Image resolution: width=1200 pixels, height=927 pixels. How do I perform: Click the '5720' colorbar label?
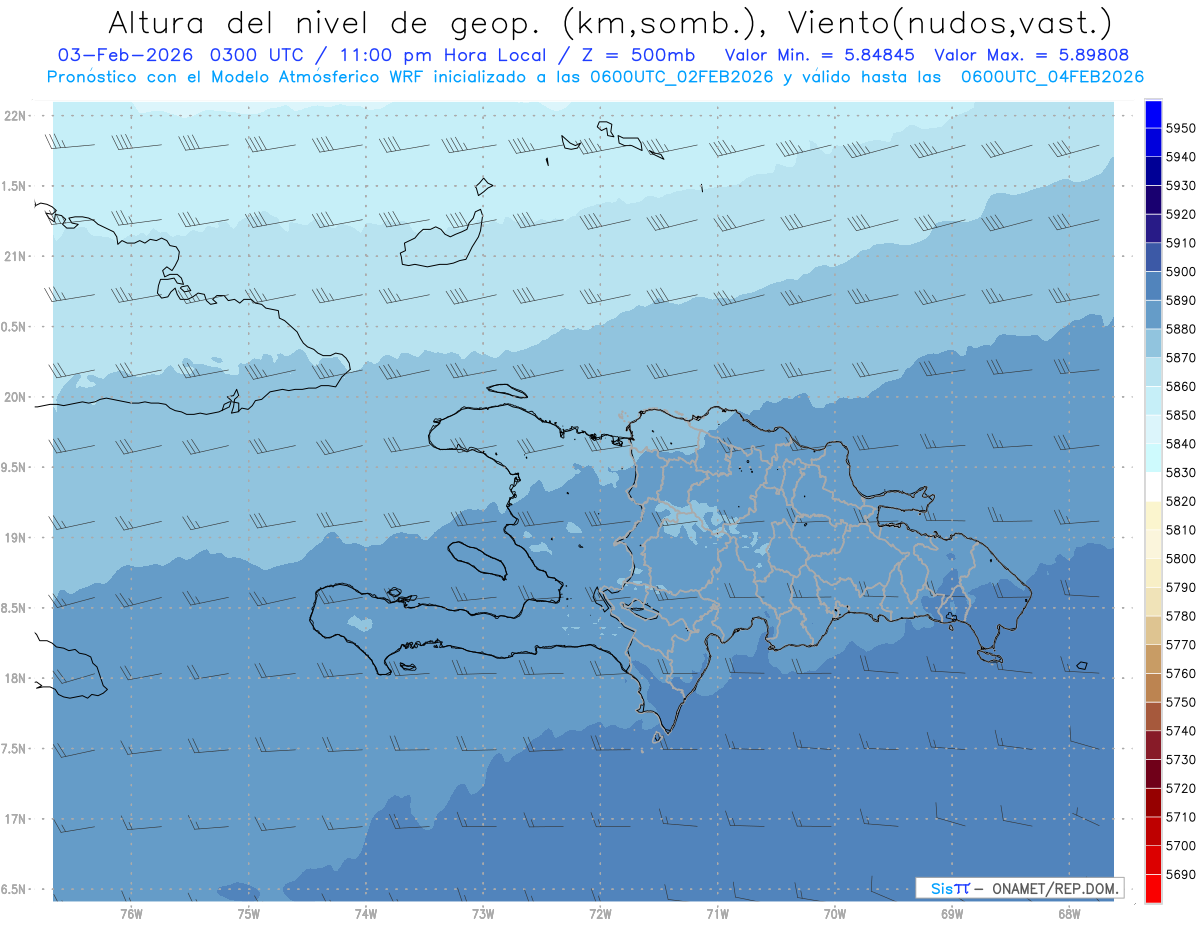click(1180, 788)
